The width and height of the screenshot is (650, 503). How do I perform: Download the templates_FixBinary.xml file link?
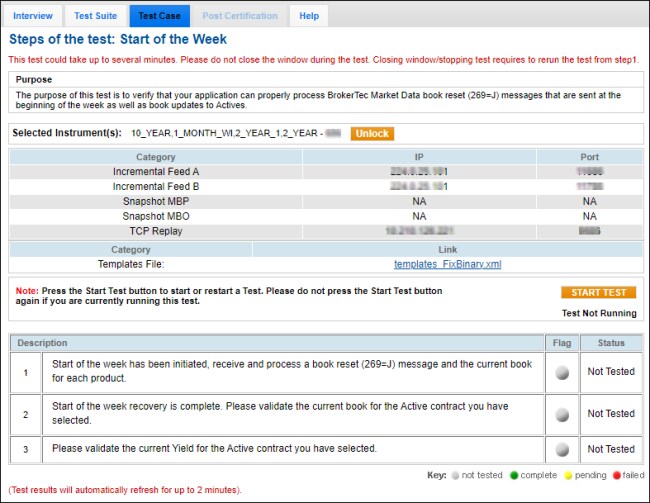coord(447,264)
